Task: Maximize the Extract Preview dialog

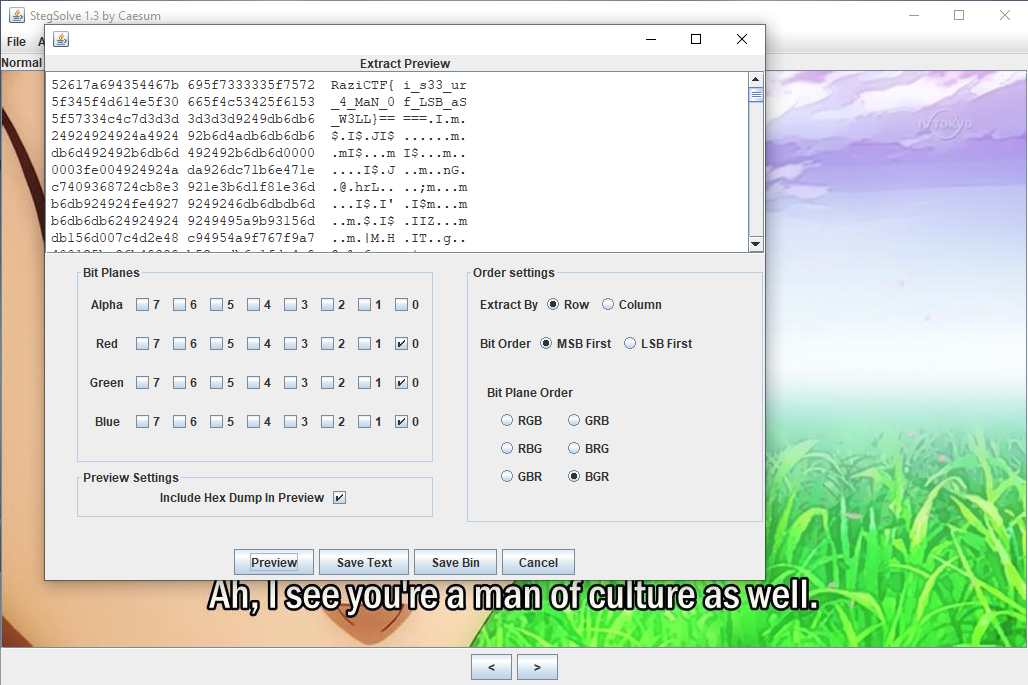Action: 696,39
